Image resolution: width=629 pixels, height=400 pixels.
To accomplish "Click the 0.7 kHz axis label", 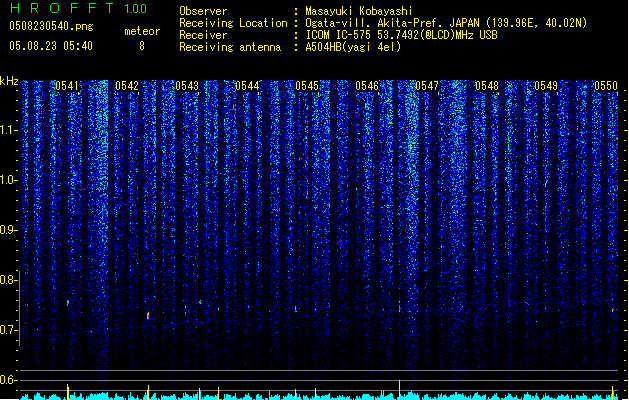I will (x=8, y=330).
